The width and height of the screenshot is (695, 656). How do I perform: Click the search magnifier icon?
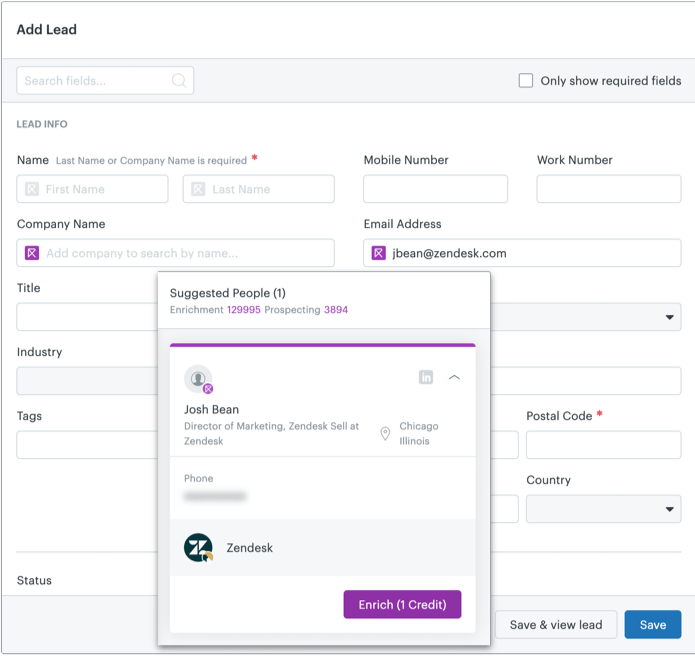pyautogui.click(x=179, y=81)
